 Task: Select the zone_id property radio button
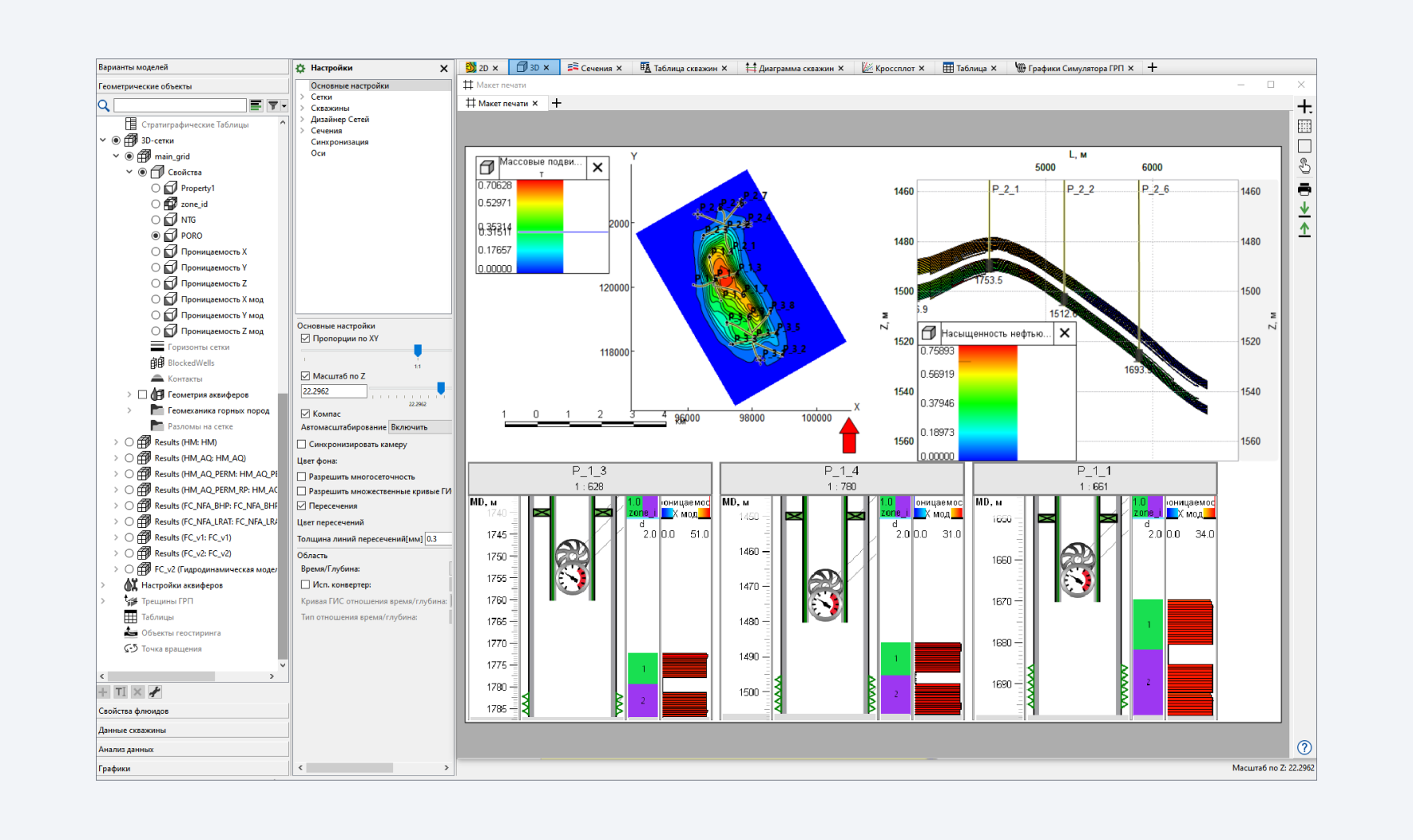tap(156, 204)
